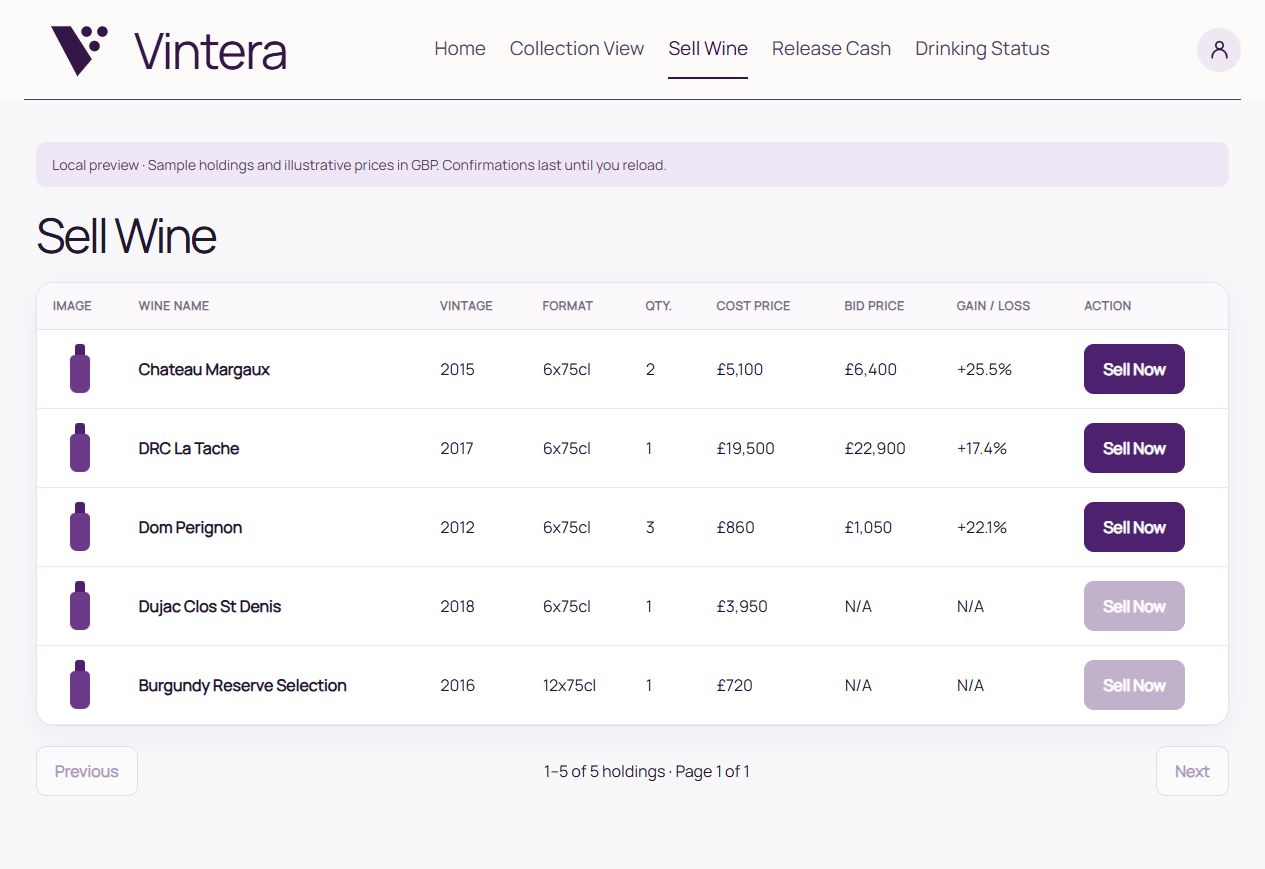Viewport: 1265px width, 869px height.
Task: Switch to Release Cash tab
Action: click(x=831, y=48)
